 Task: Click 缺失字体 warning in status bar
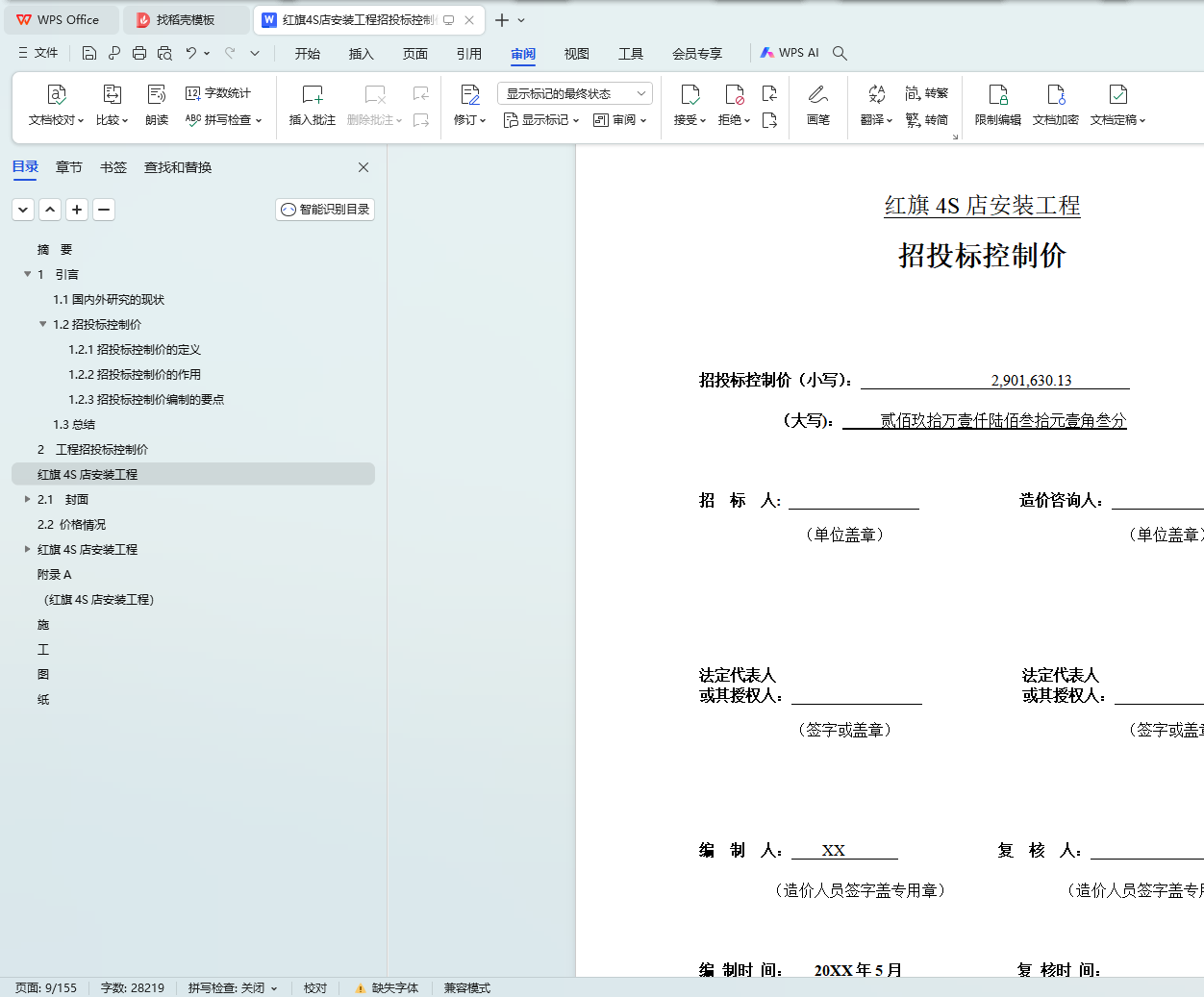387,987
